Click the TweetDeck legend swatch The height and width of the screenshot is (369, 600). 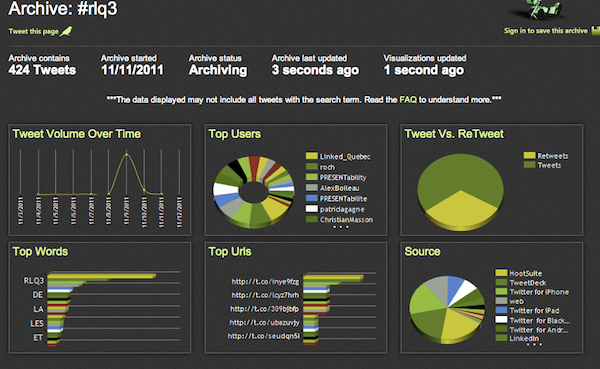(501, 282)
